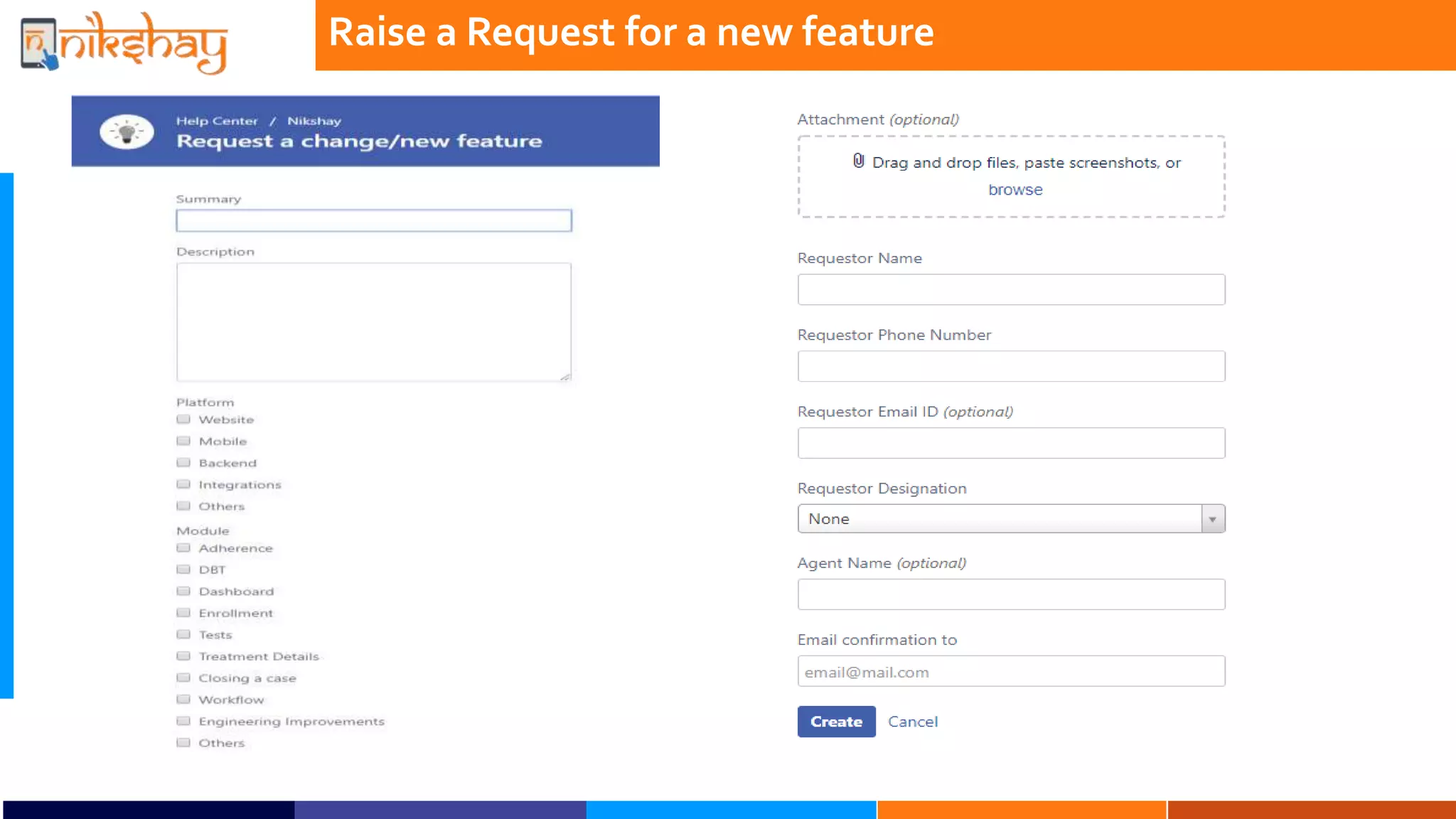Enable the Mobile platform checkbox
Screen dimensions: 1456x819
pyautogui.click(x=183, y=441)
